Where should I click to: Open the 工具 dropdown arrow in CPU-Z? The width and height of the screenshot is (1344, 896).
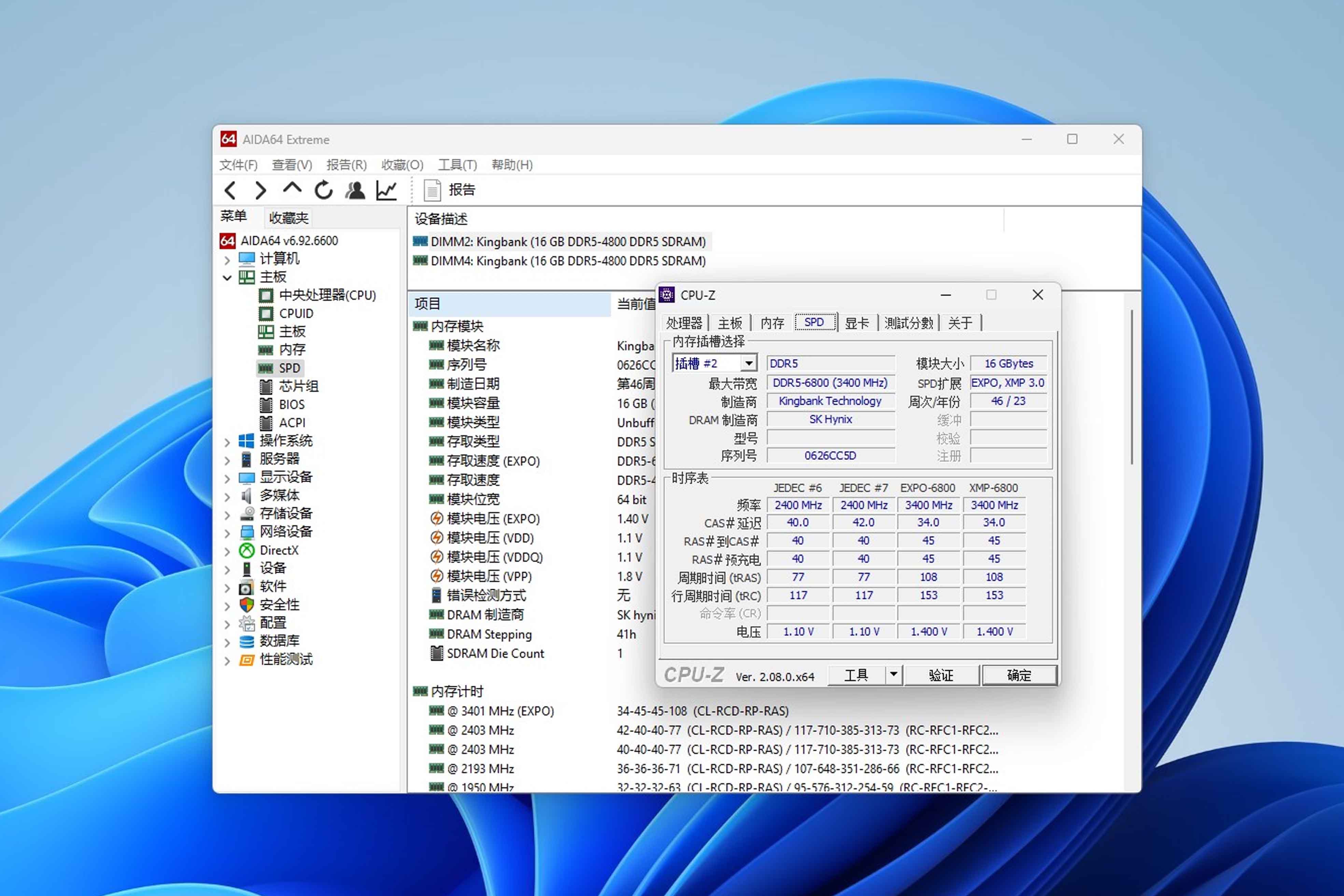point(893,675)
